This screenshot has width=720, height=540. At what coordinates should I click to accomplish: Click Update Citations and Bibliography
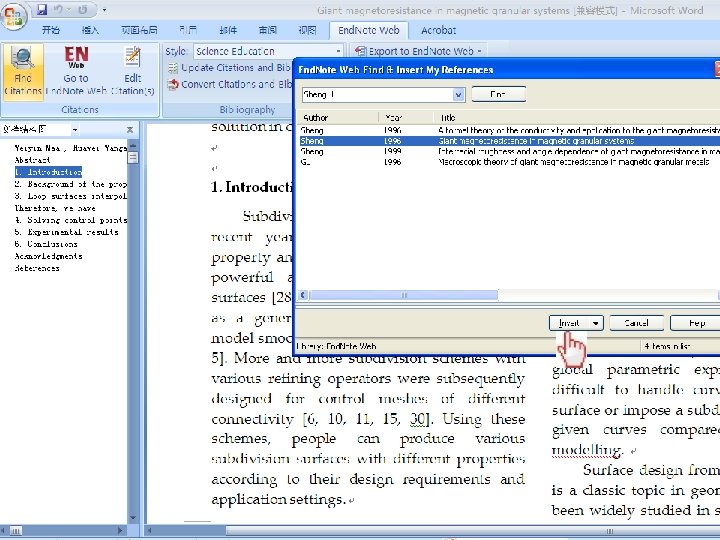point(230,68)
